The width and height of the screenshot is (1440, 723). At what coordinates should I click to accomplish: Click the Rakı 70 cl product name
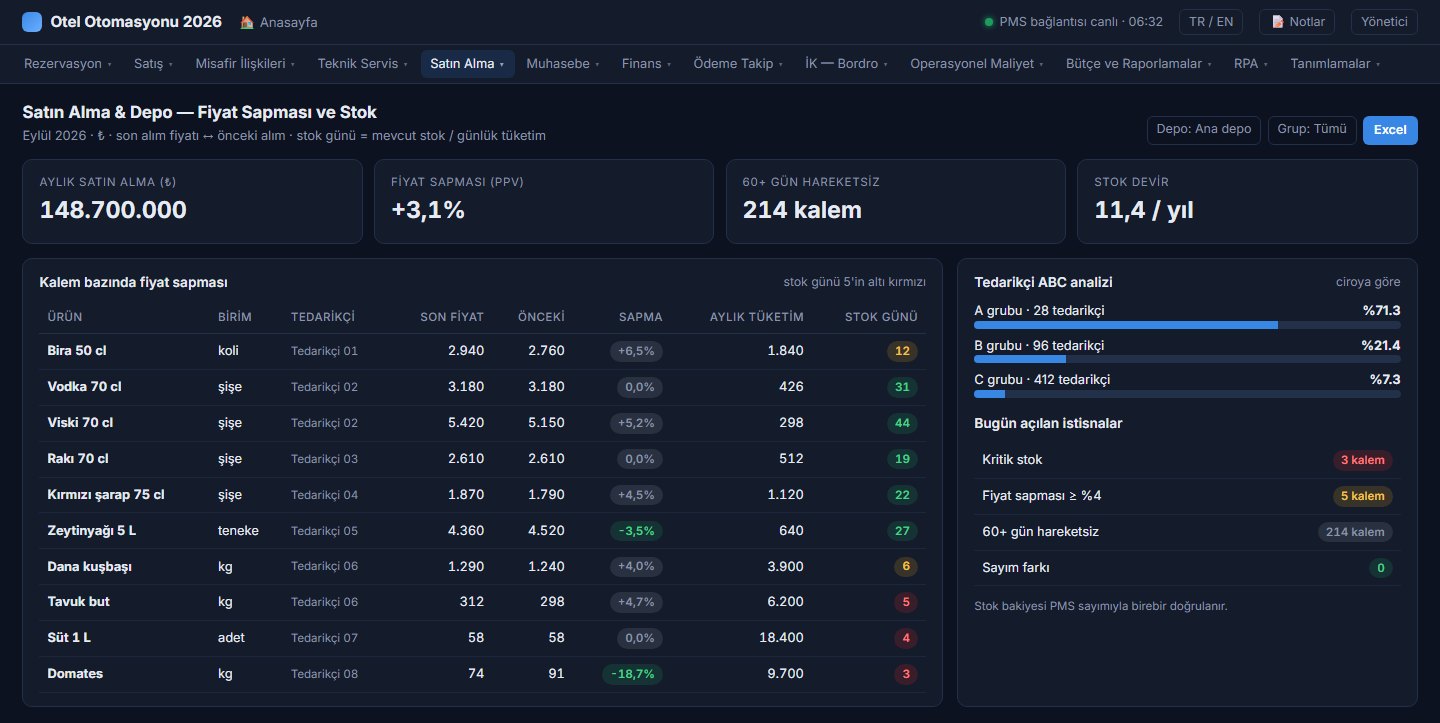(78, 459)
